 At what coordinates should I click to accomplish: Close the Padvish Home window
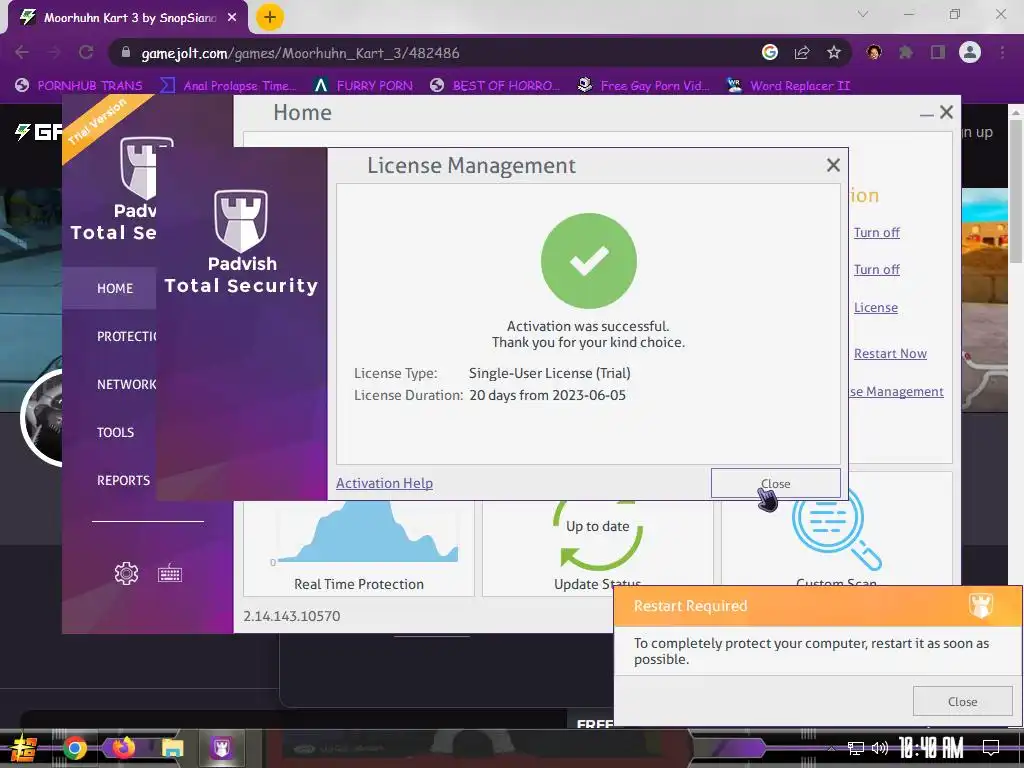coord(946,112)
